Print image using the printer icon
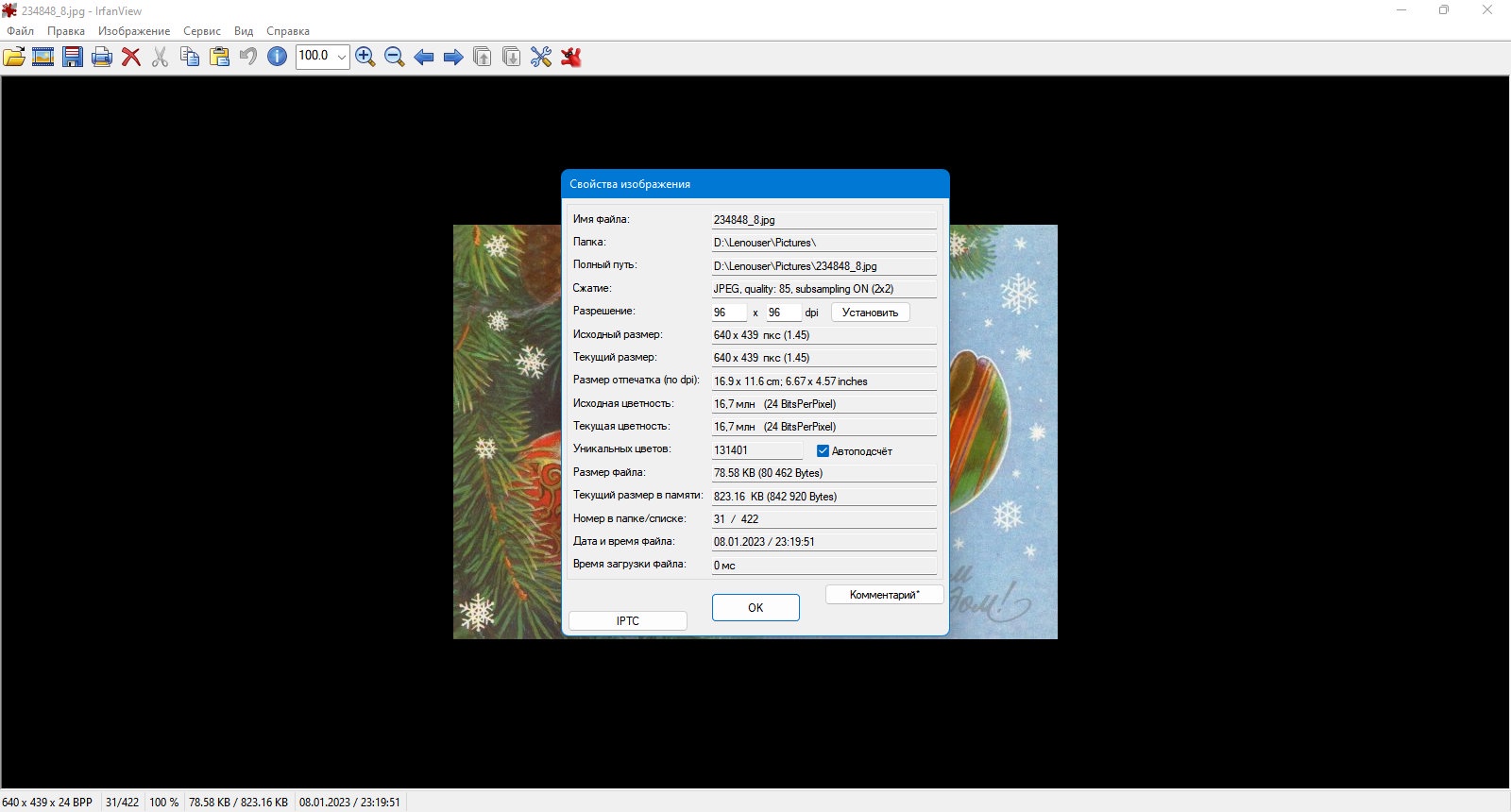 tap(102, 57)
